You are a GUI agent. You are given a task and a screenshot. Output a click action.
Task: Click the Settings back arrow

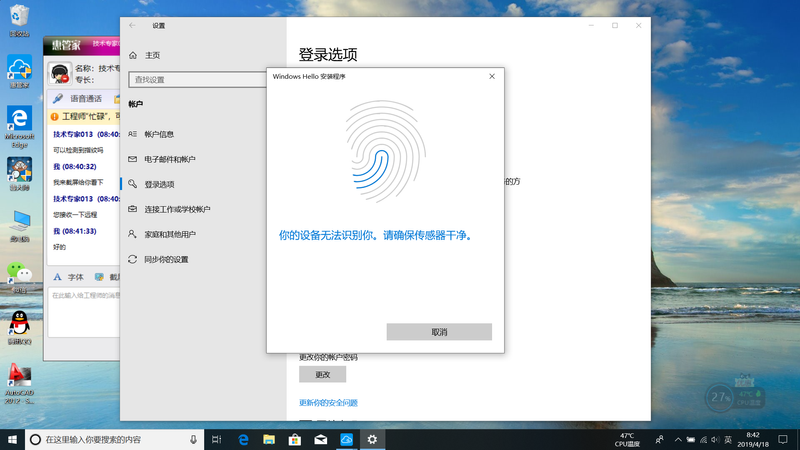133,25
